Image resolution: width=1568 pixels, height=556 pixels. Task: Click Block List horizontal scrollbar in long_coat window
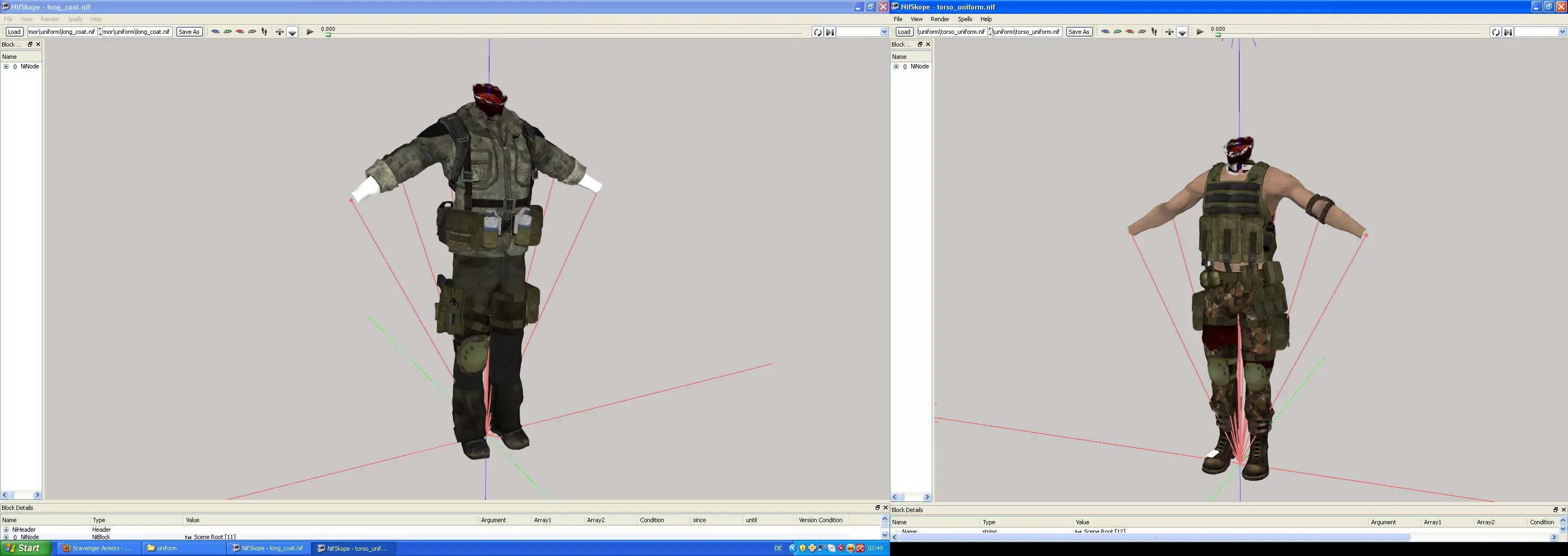coord(21,495)
